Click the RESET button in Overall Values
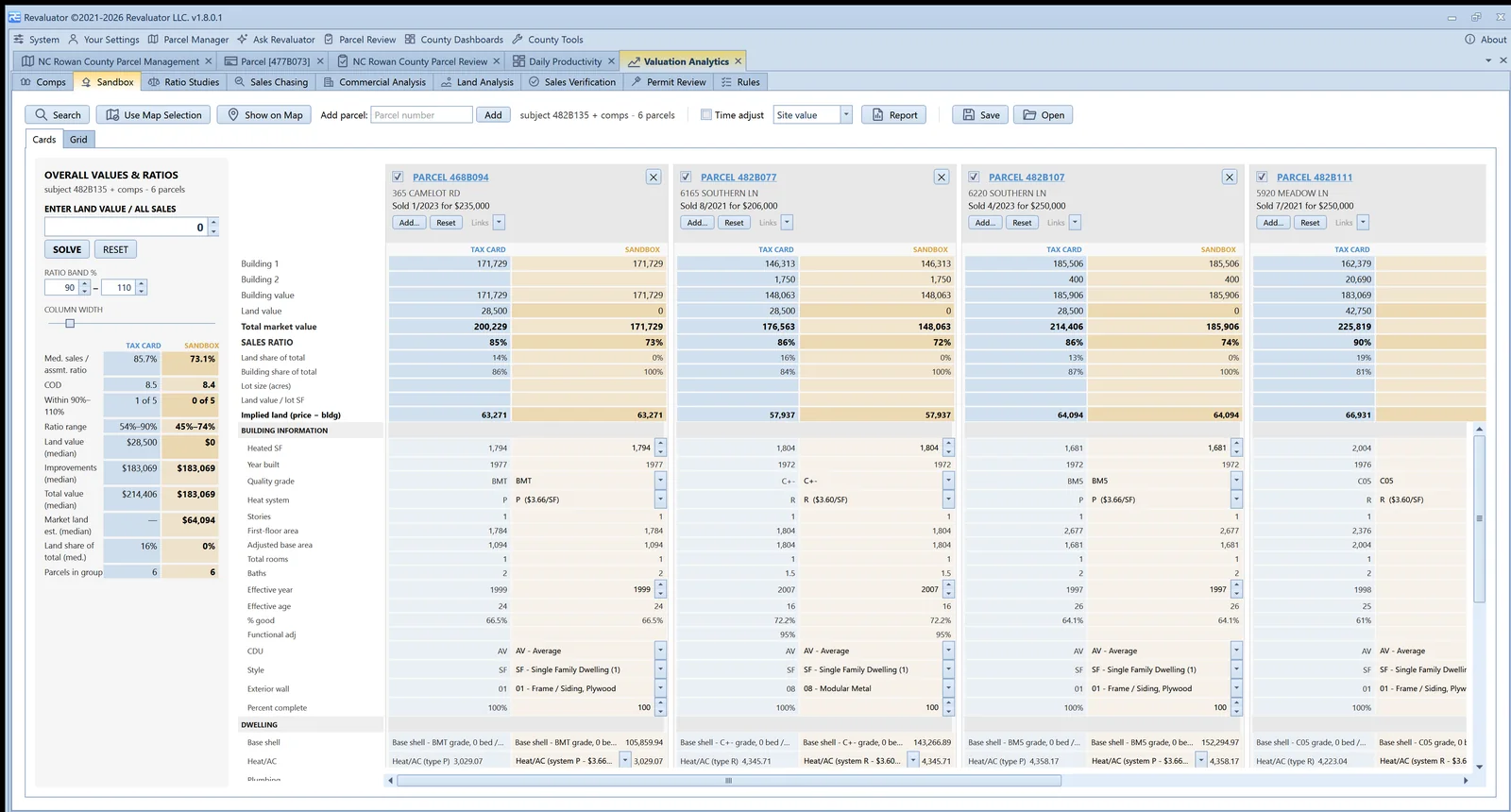1511x812 pixels. pyautogui.click(x=115, y=249)
